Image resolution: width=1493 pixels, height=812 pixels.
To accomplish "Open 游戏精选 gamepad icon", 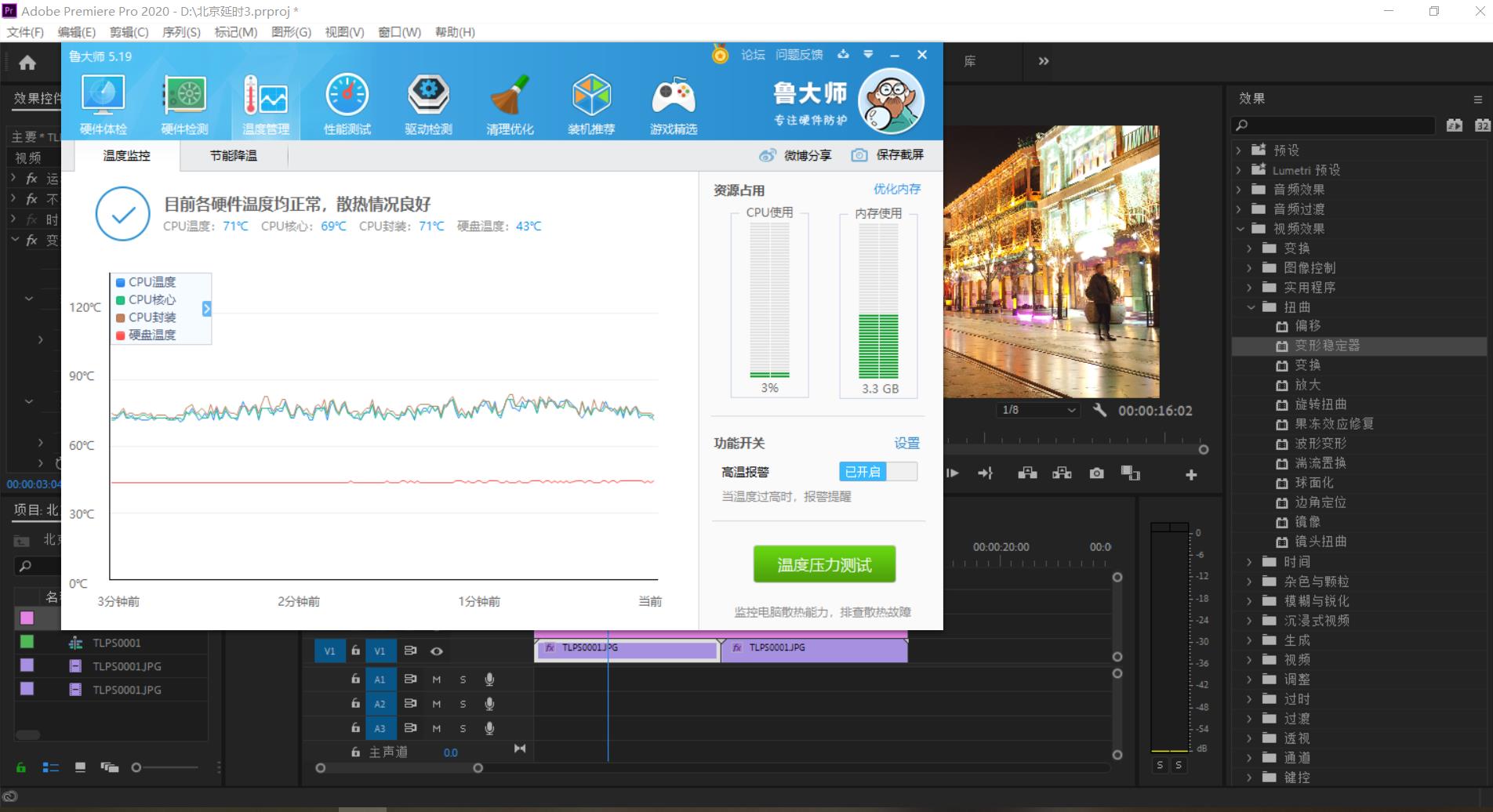I will (674, 104).
